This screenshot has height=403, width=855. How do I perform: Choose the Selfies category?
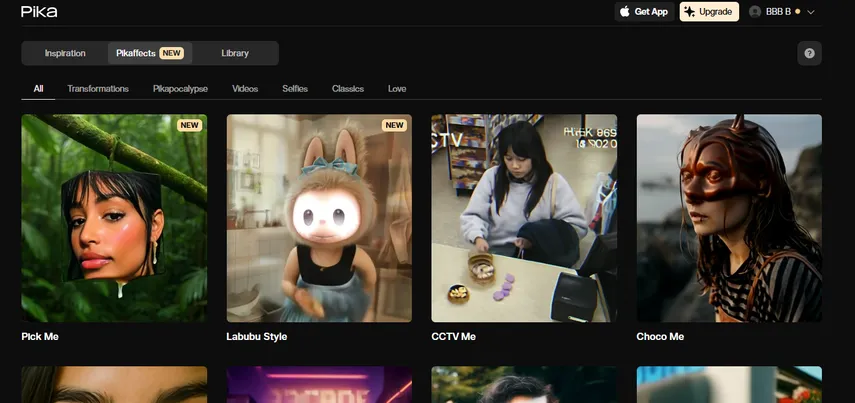295,89
